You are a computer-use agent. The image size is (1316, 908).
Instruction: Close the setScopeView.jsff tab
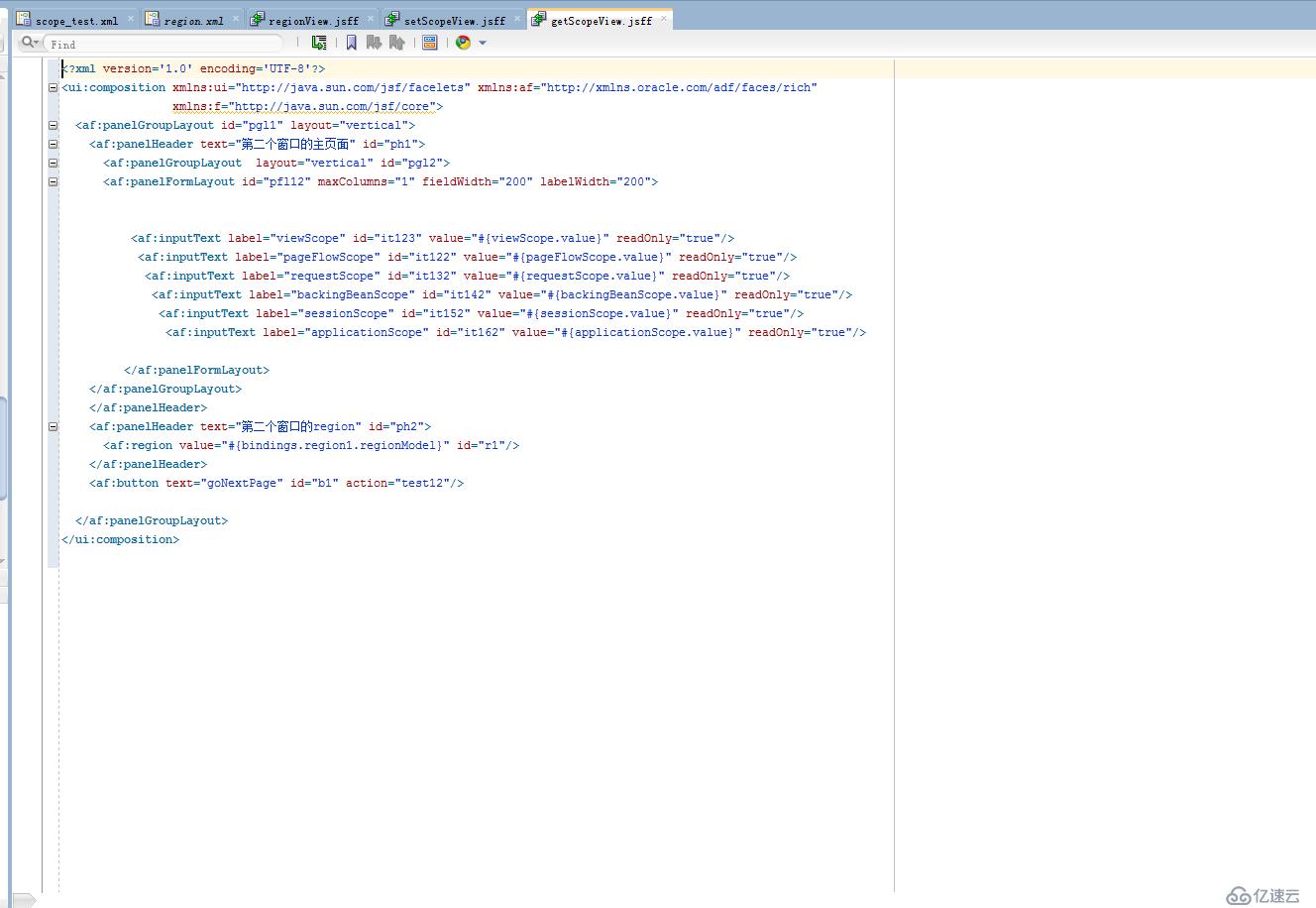click(517, 18)
